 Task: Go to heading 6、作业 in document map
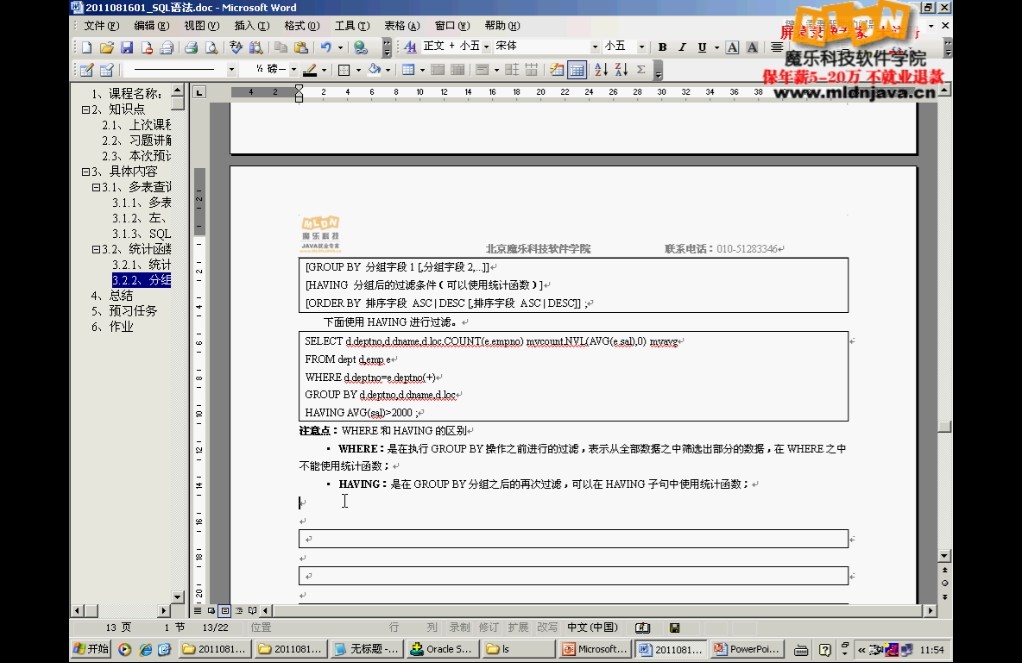[x=111, y=327]
